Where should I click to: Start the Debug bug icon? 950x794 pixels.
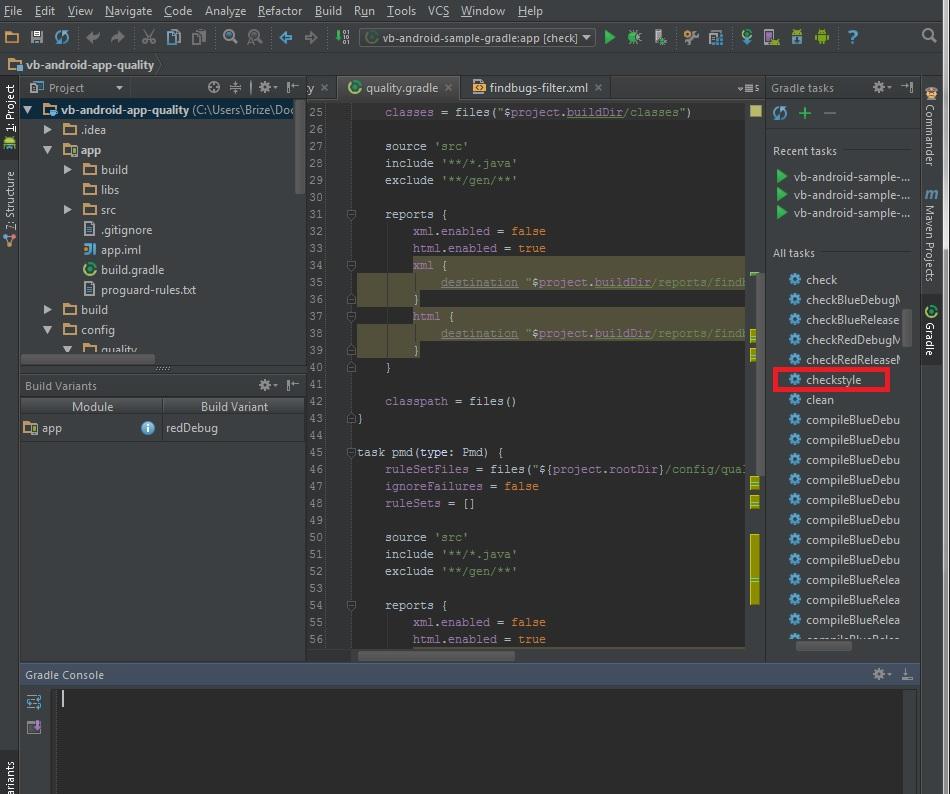tap(635, 38)
